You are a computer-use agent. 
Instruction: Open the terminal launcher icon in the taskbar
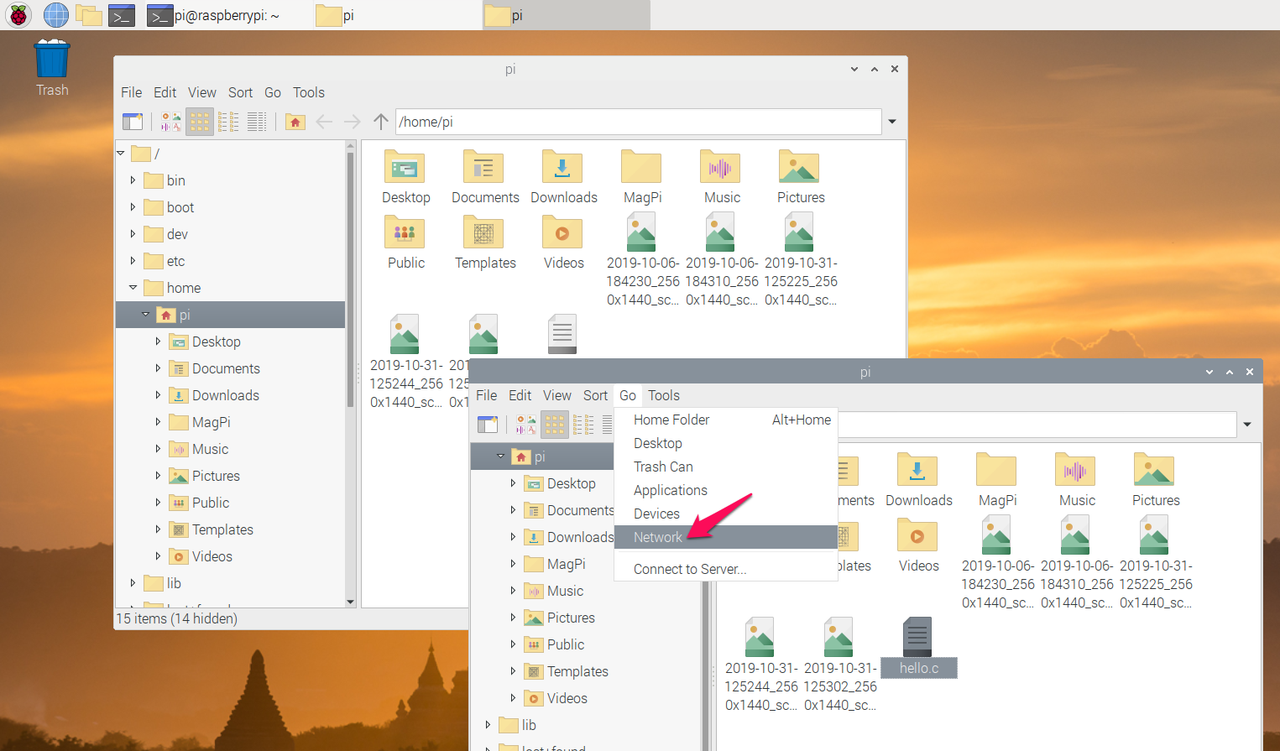[121, 15]
